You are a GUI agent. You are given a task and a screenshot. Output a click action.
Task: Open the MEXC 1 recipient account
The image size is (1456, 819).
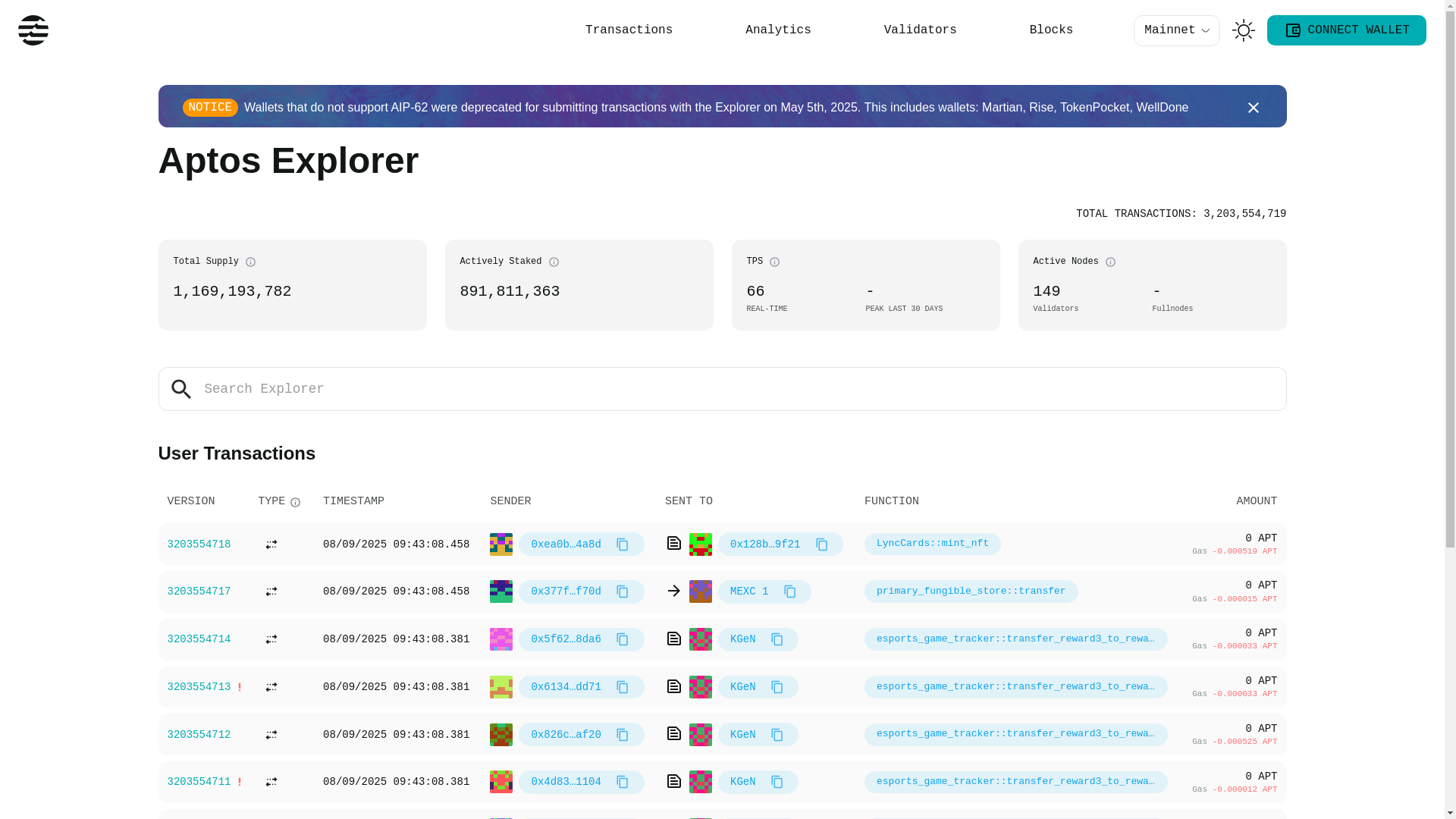749,591
